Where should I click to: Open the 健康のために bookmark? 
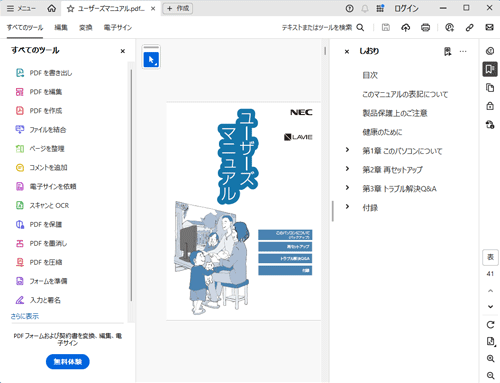click(382, 132)
